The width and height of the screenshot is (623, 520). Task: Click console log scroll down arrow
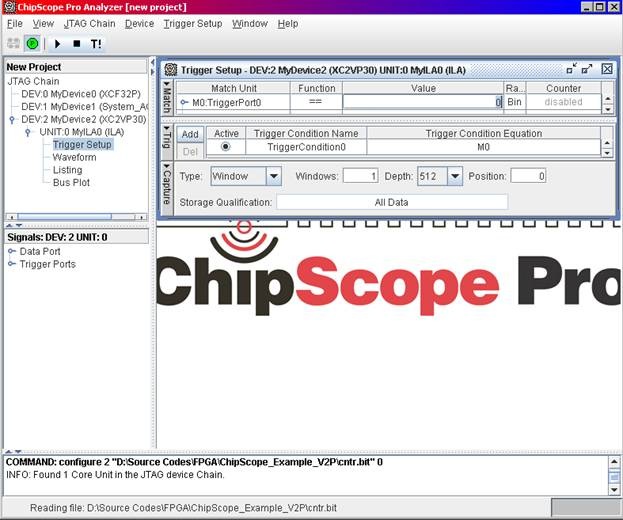coord(614,490)
